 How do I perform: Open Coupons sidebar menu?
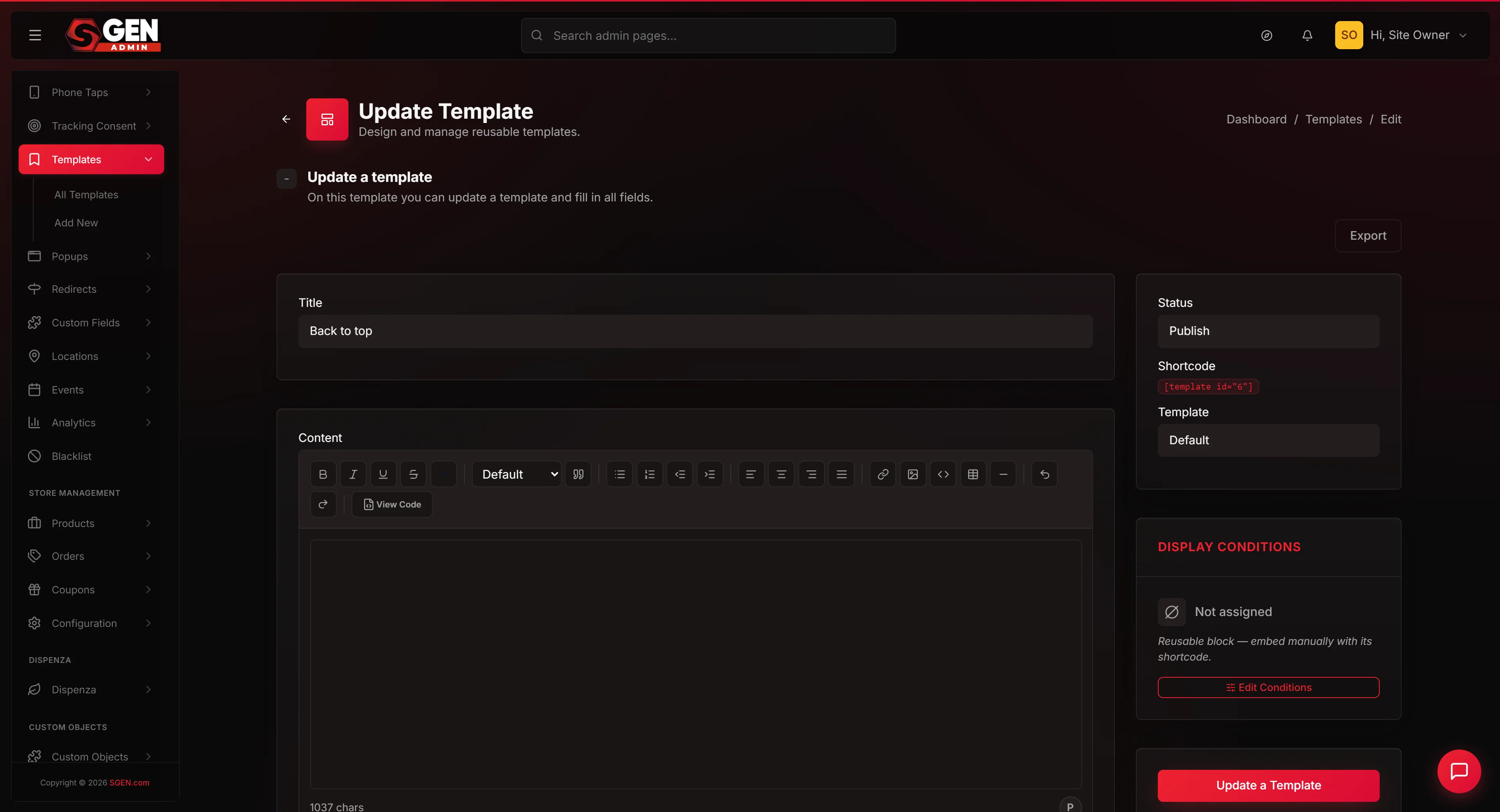91,589
